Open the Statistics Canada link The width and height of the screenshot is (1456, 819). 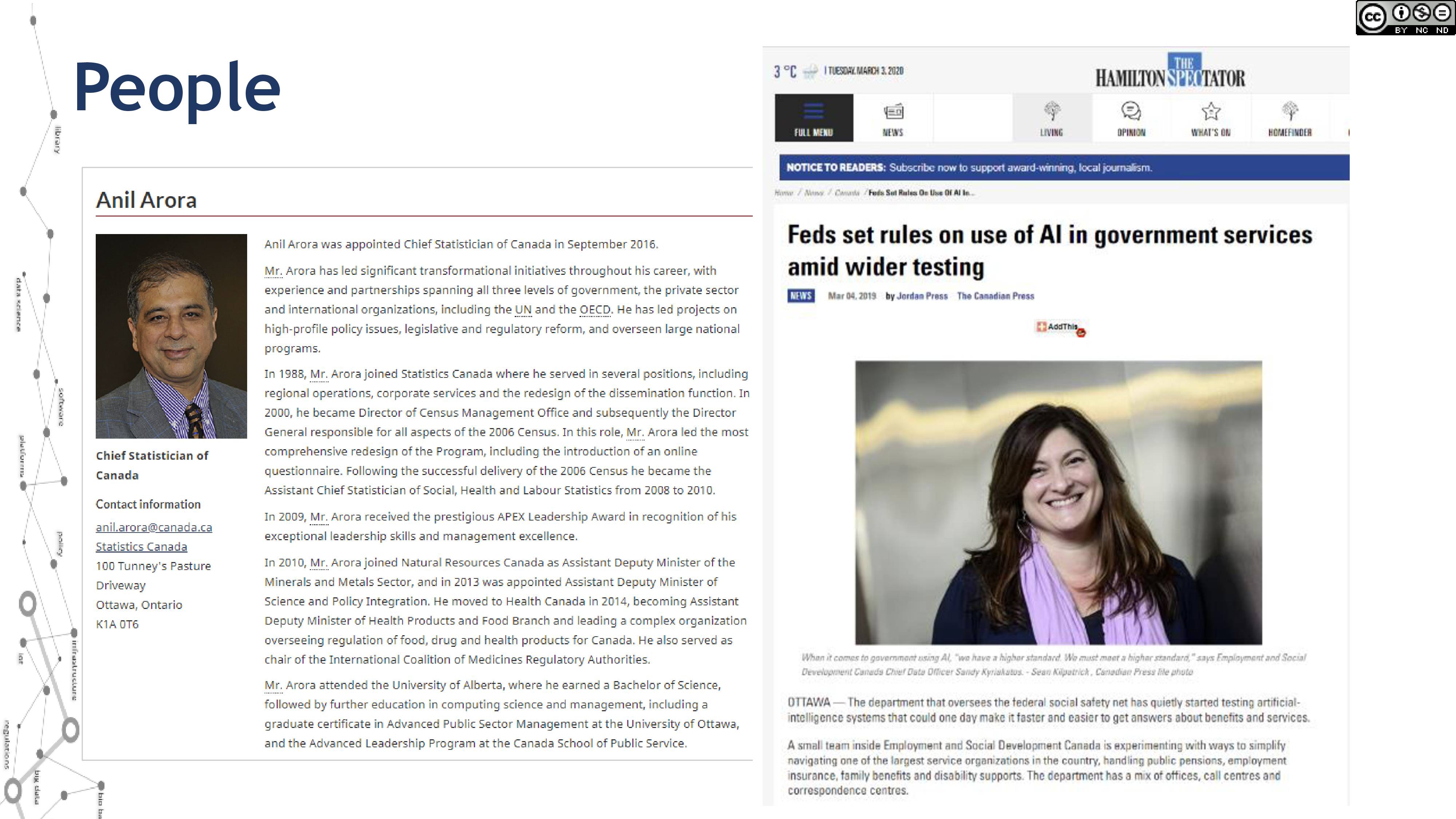click(141, 546)
